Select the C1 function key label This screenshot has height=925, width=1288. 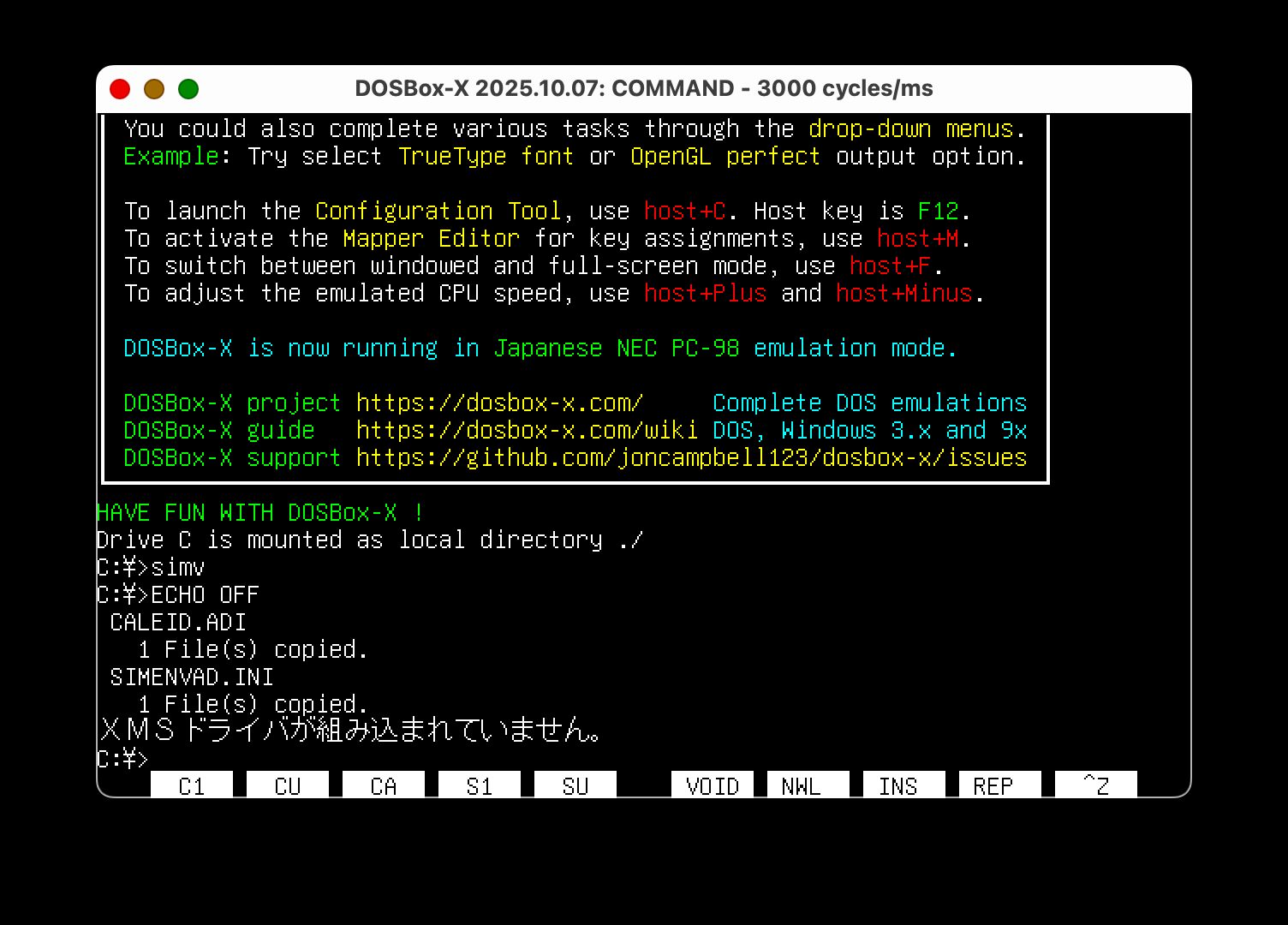(191, 785)
